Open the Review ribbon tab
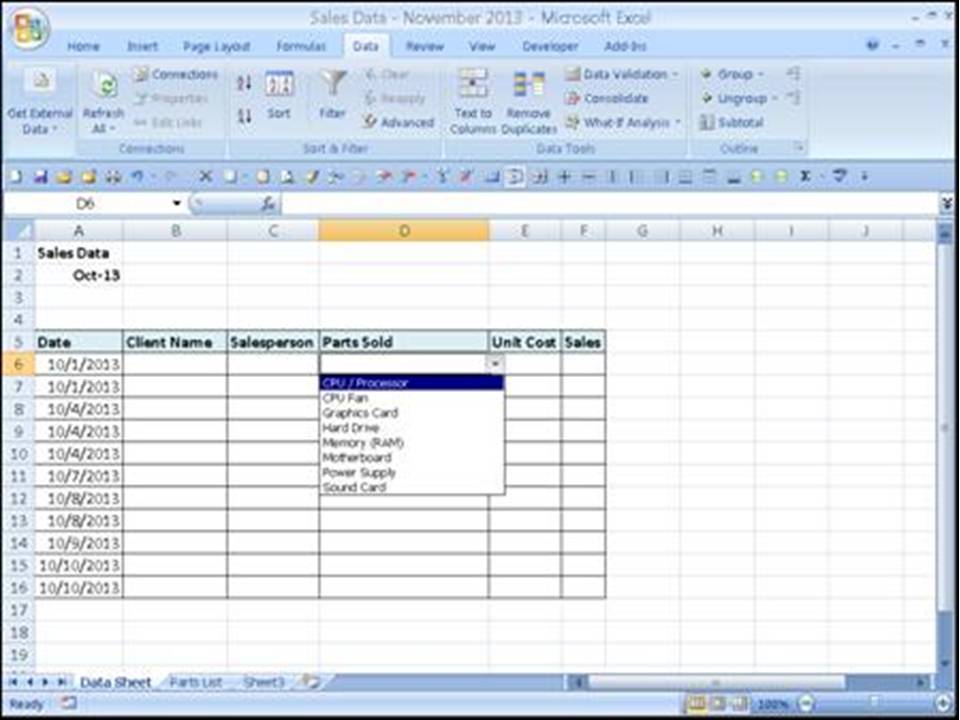The height and width of the screenshot is (720, 960). (424, 46)
